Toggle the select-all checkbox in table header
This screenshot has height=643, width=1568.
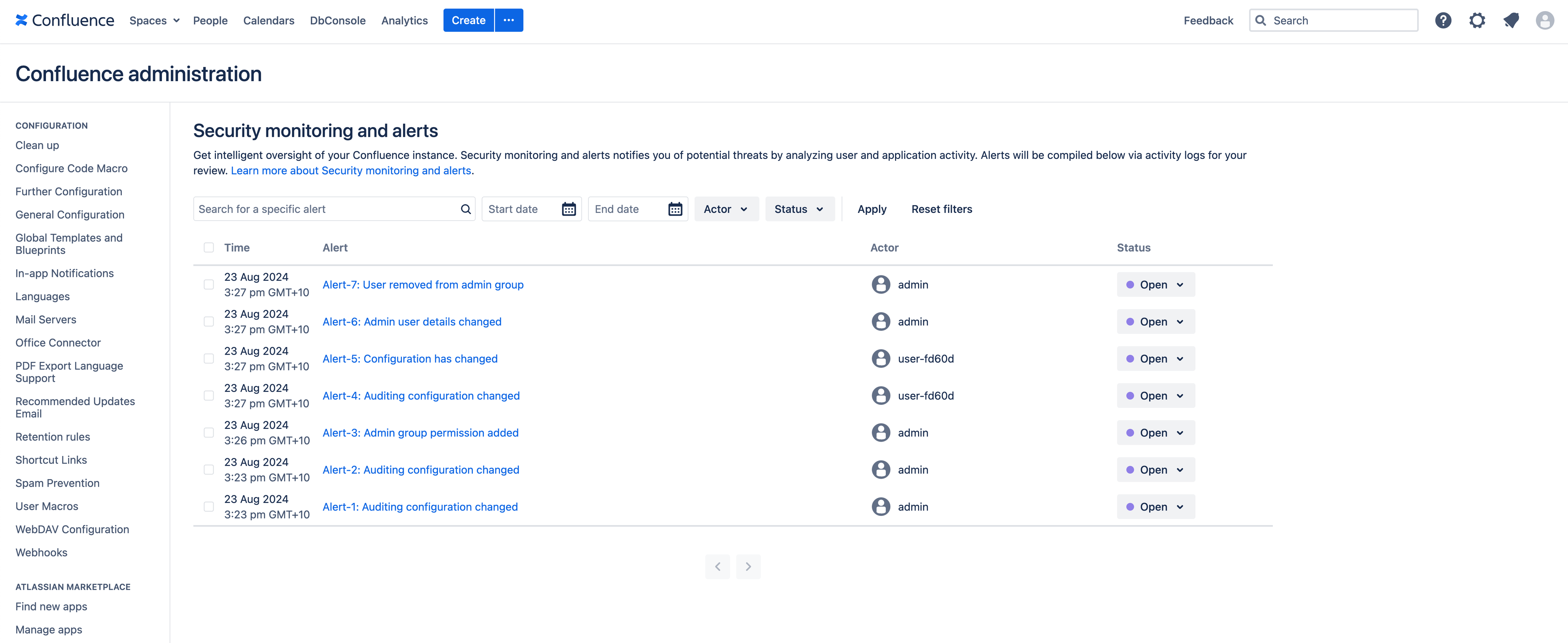(209, 247)
